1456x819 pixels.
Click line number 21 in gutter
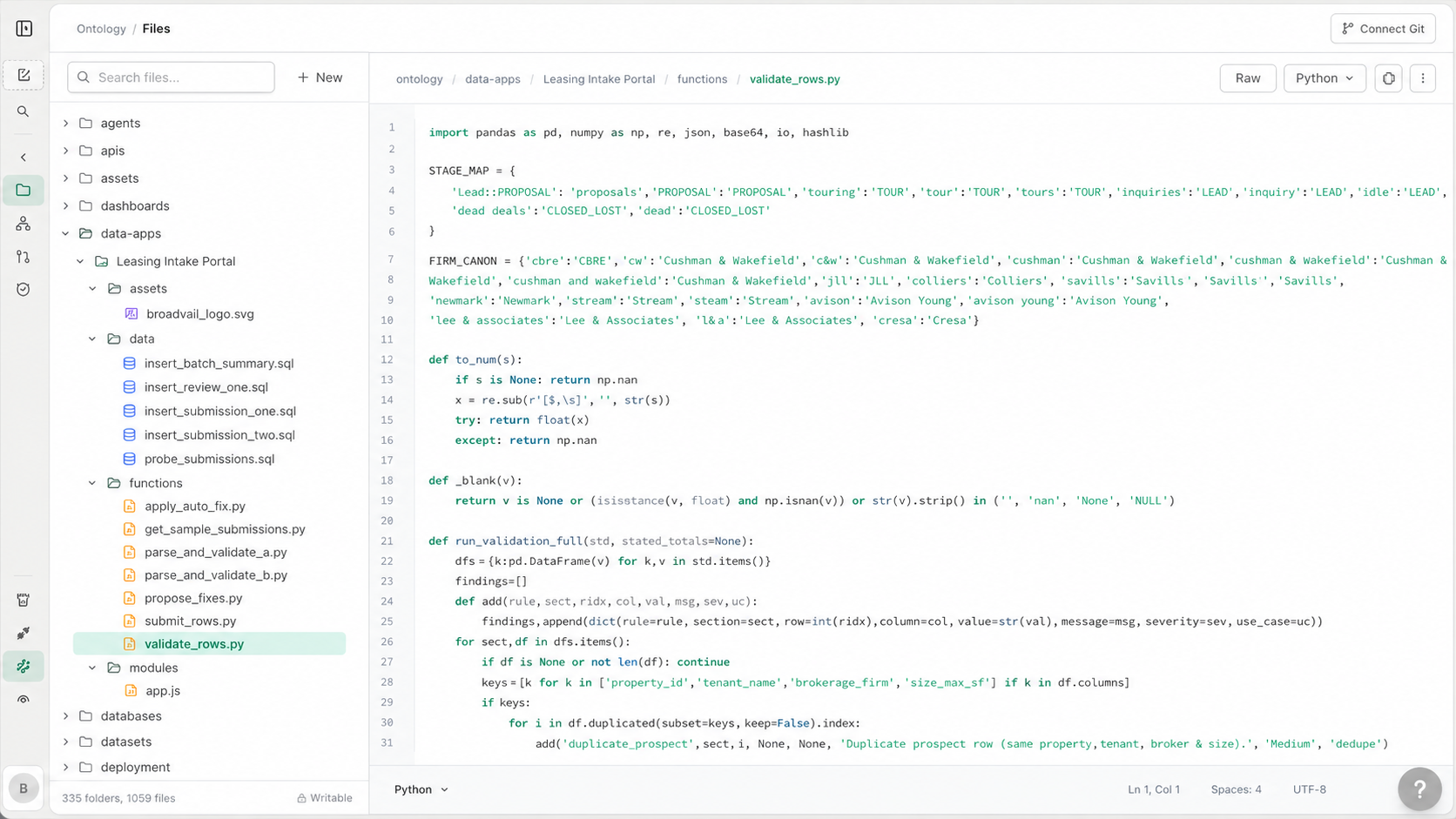point(388,541)
